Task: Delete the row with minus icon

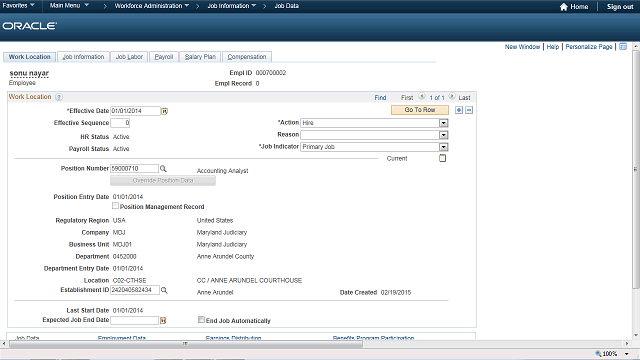Action: point(469,110)
